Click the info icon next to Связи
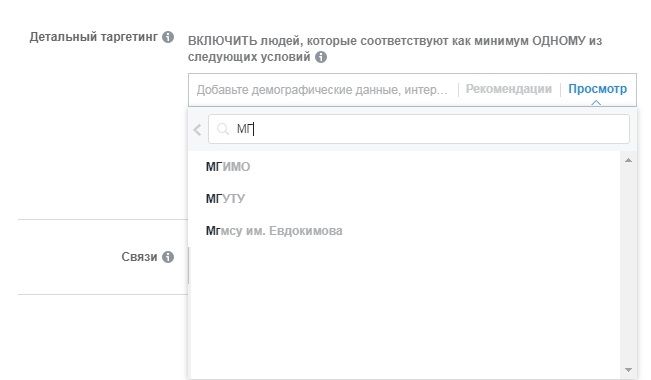 tap(168, 257)
